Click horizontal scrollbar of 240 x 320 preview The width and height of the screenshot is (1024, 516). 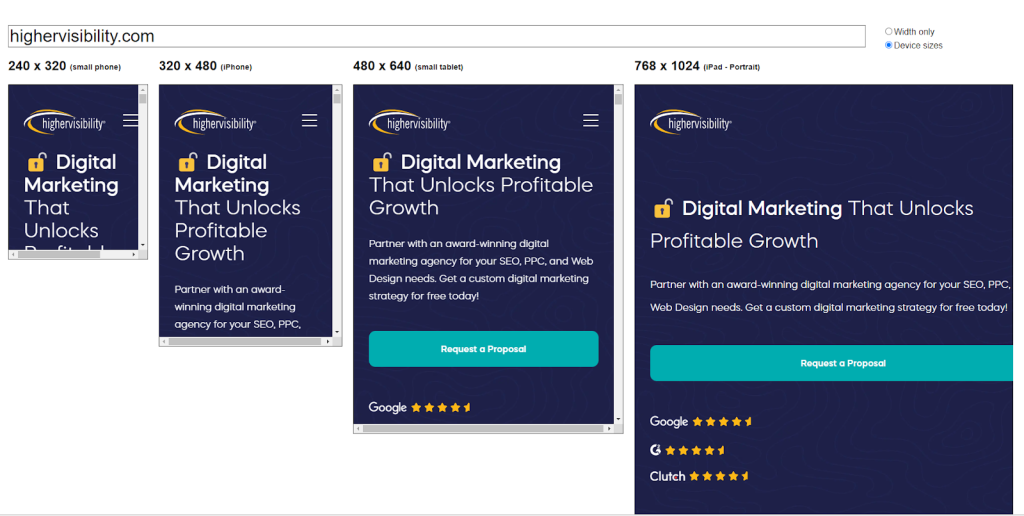[60, 255]
